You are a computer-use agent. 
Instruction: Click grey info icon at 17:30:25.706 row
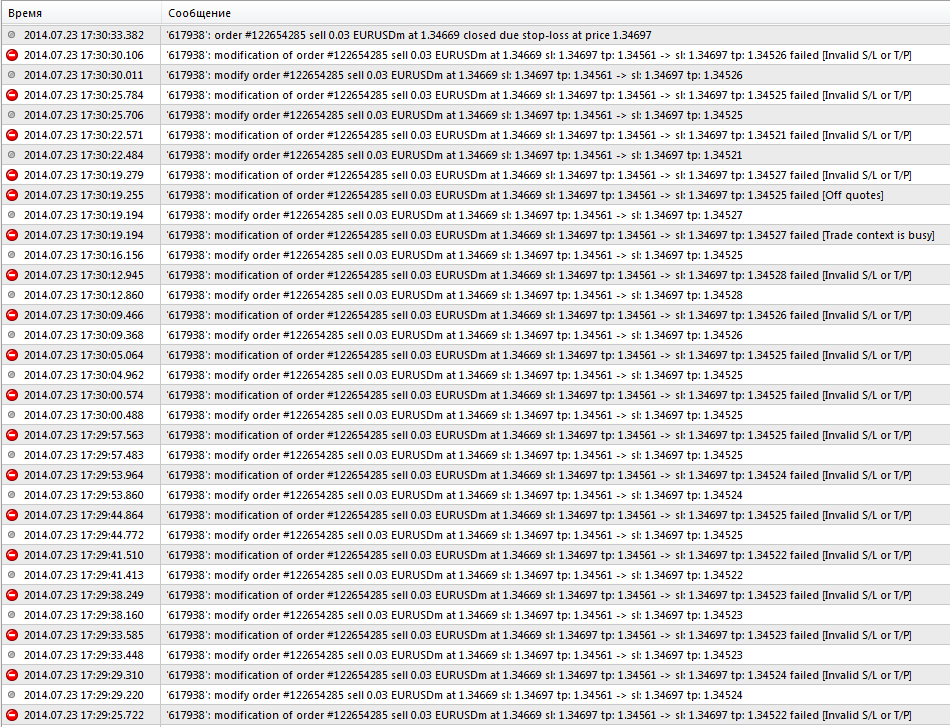click(12, 115)
